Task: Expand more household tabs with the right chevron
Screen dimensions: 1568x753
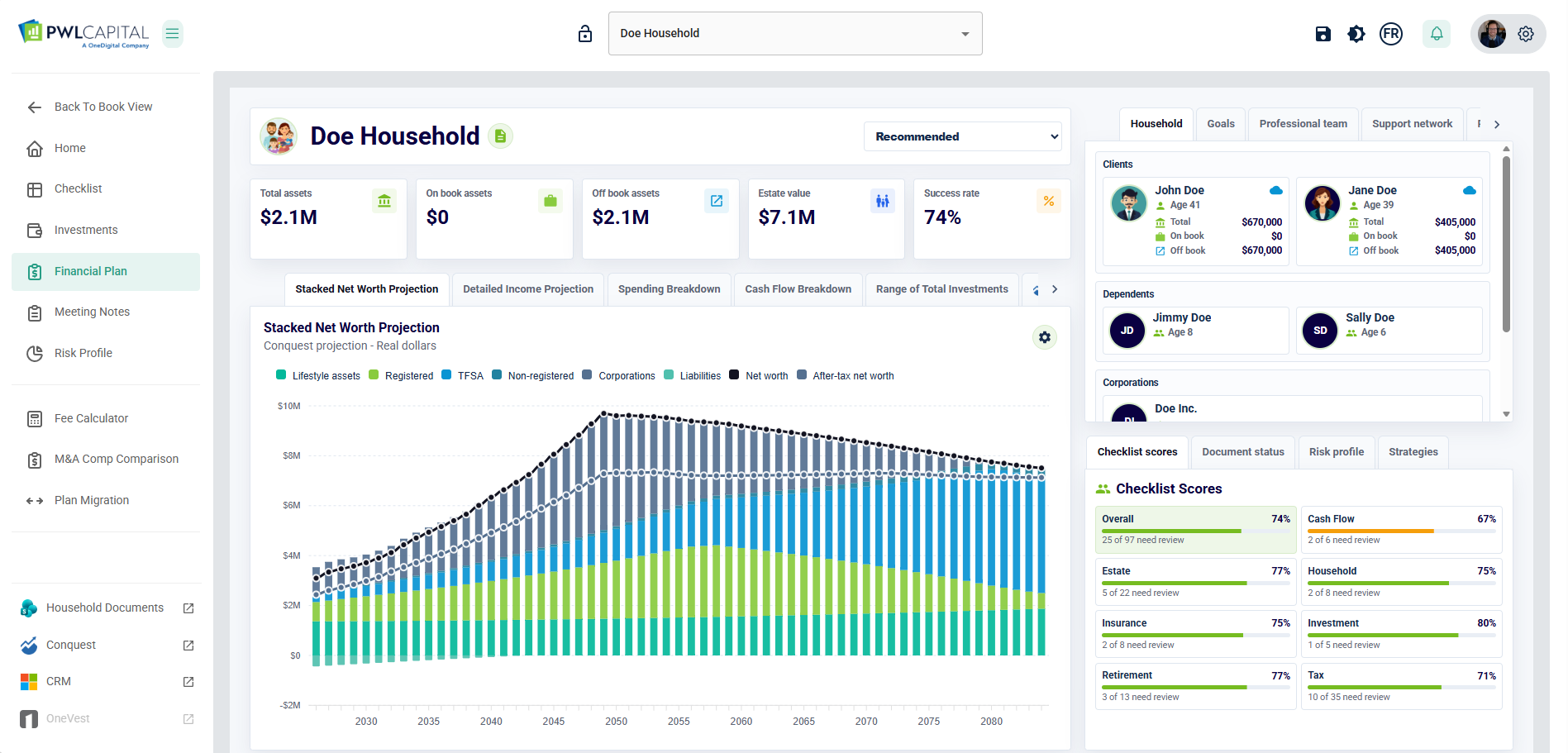Action: click(1497, 125)
